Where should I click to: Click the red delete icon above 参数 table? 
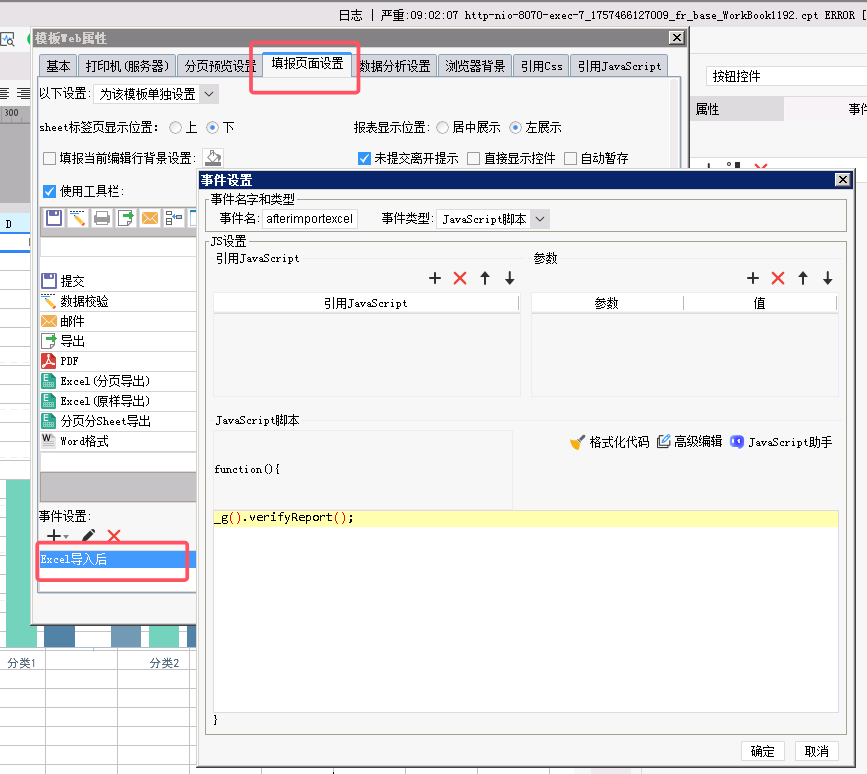pos(778,278)
